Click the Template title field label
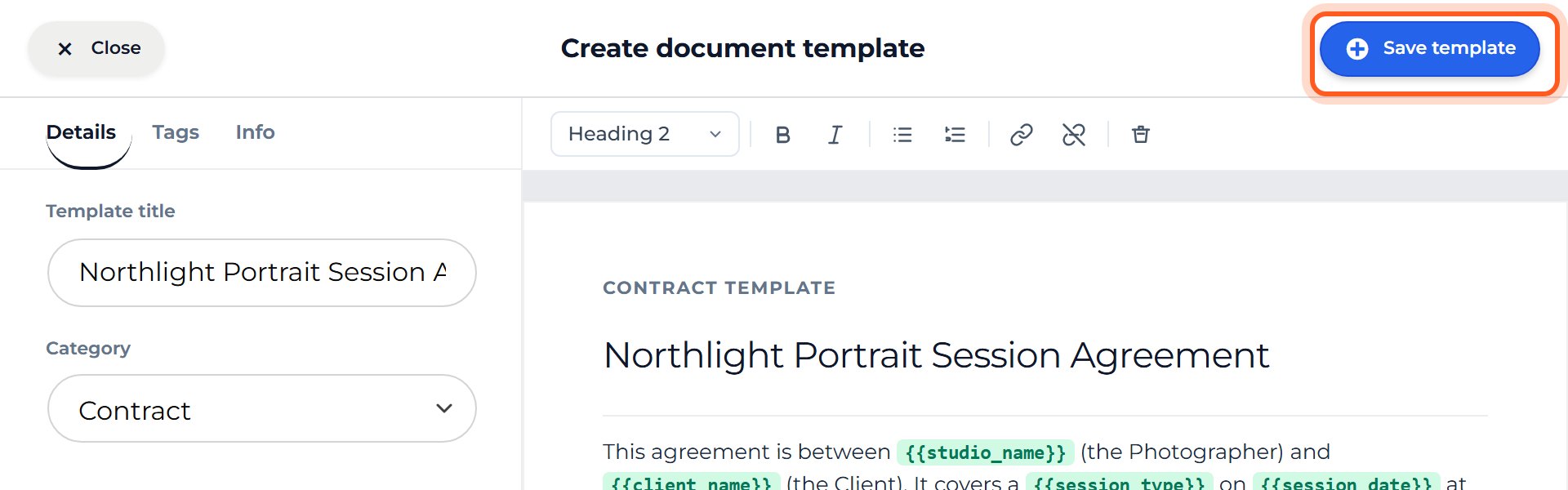Viewport: 1568px width, 490px height. point(110,211)
